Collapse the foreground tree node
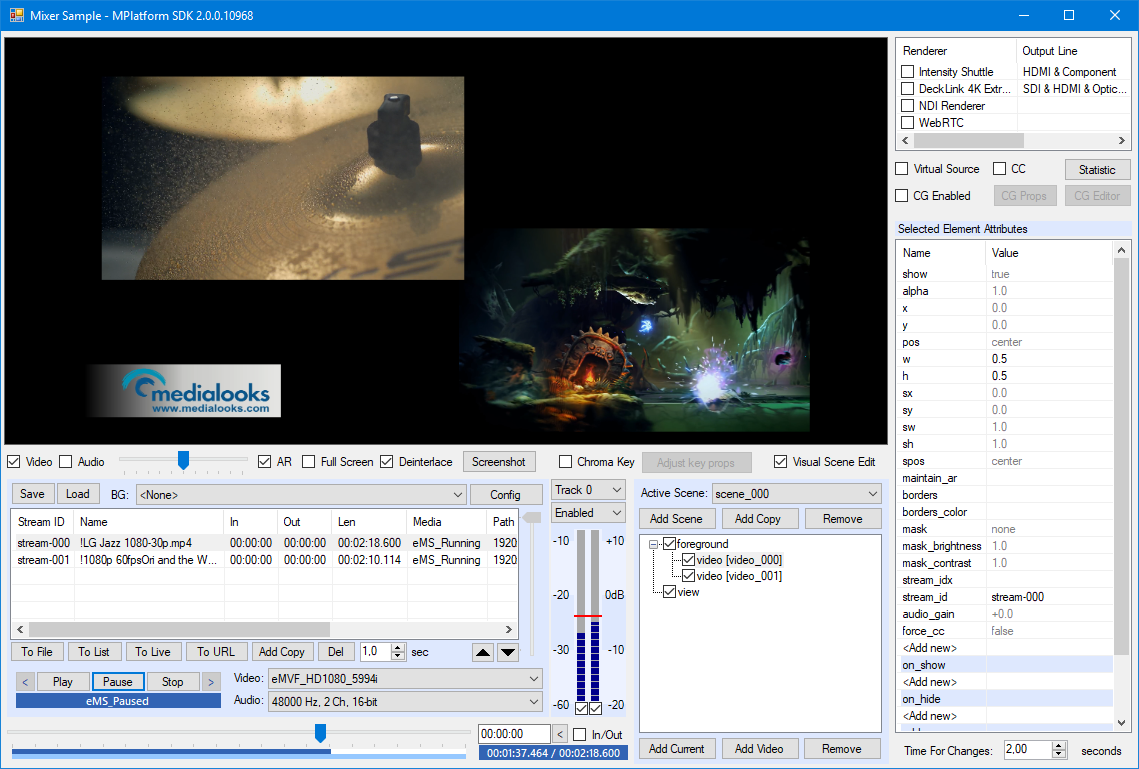 tap(653, 544)
